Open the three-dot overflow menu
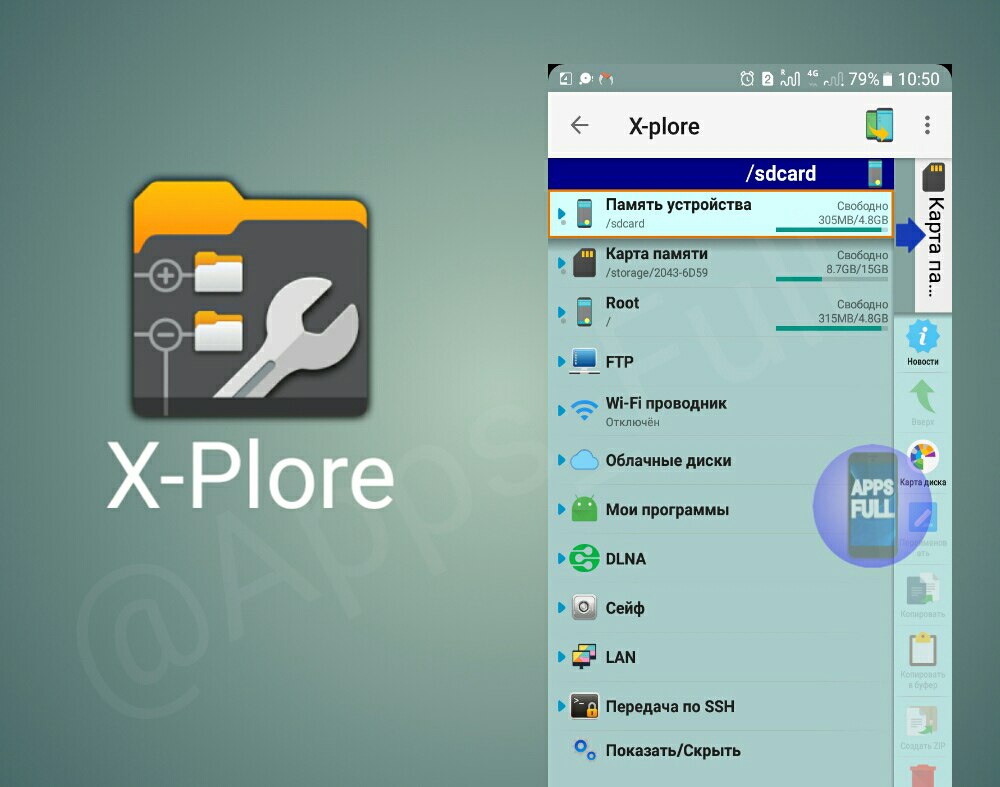 point(927,125)
